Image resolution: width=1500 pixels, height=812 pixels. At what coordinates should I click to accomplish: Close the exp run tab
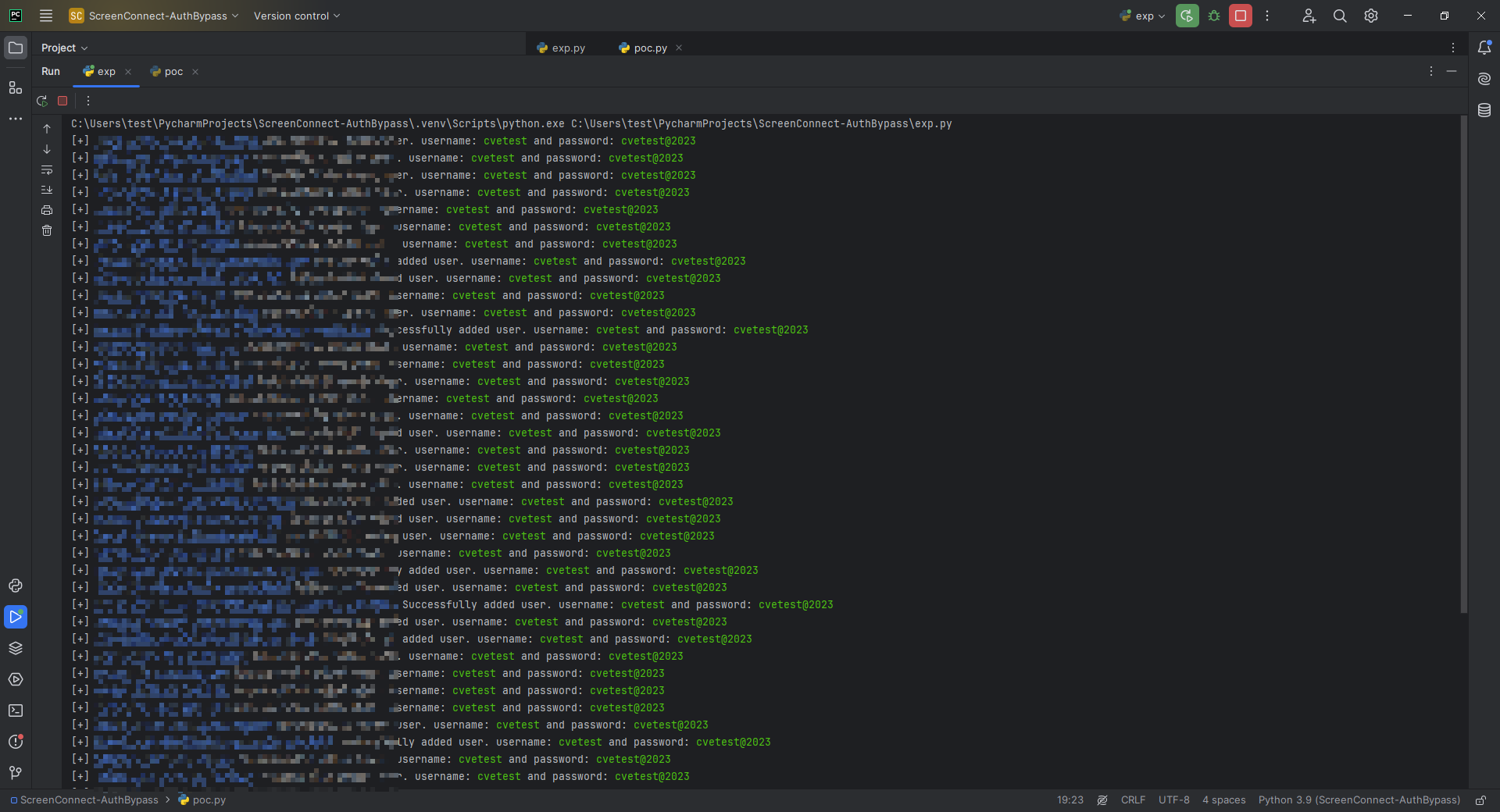pyautogui.click(x=128, y=72)
